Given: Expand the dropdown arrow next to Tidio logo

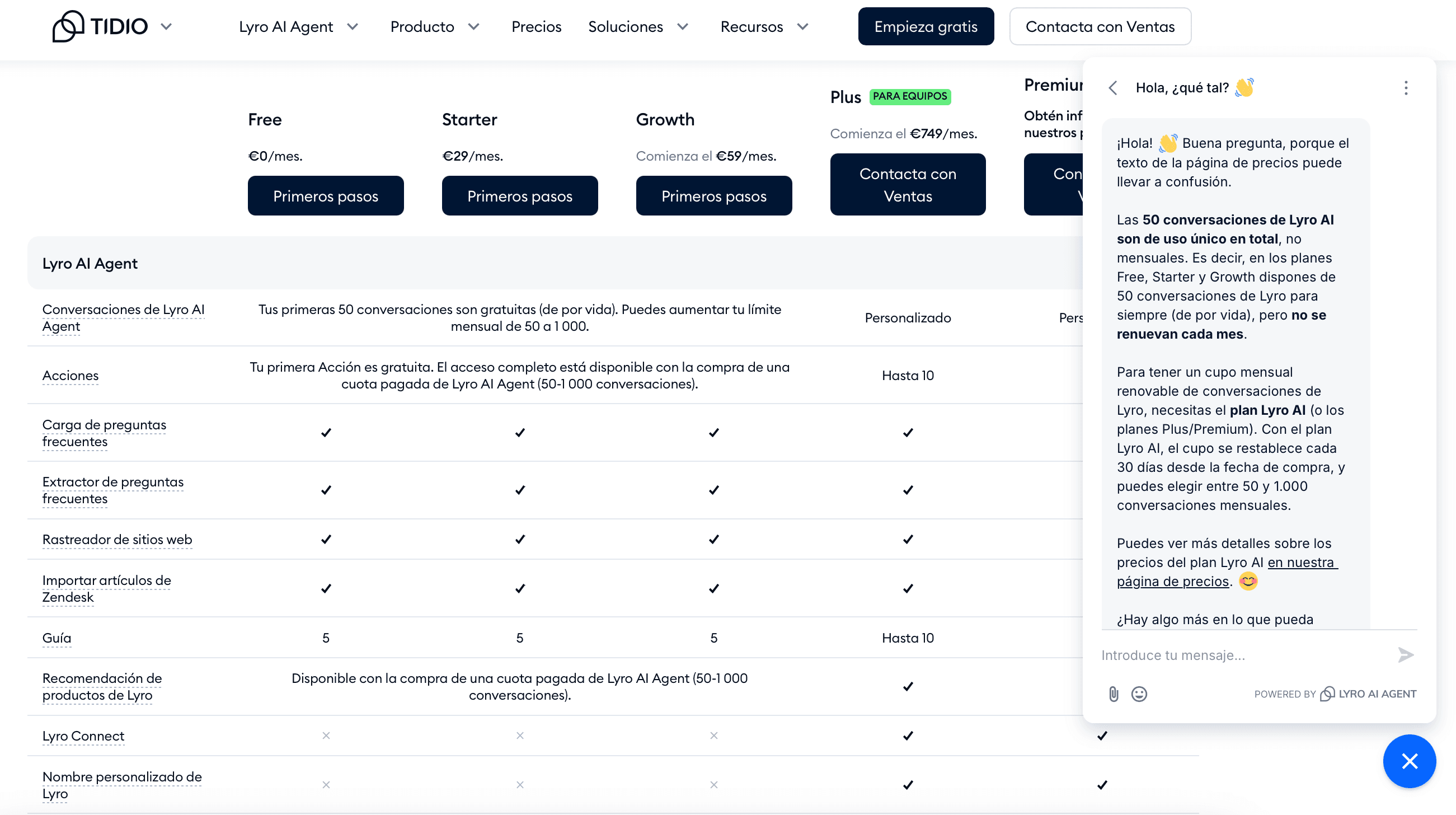Looking at the screenshot, I should point(166,26).
